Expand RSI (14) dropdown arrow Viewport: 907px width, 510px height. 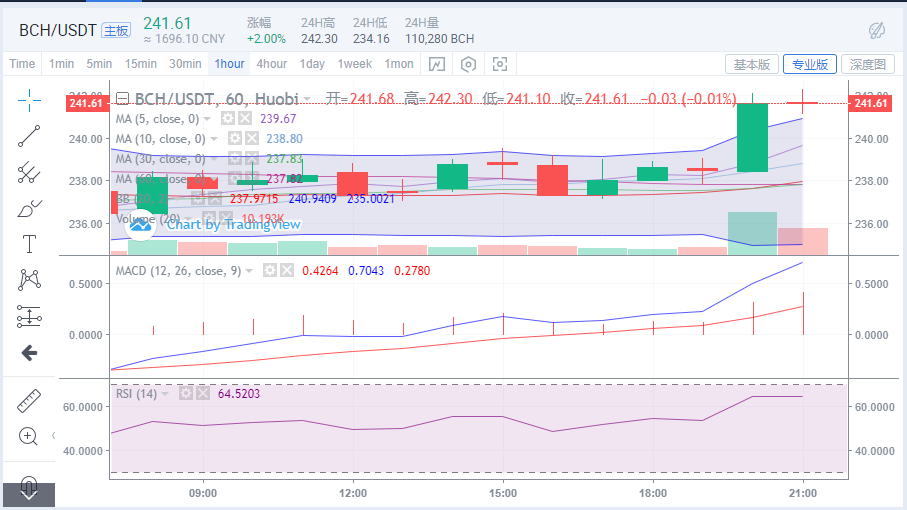pos(165,394)
